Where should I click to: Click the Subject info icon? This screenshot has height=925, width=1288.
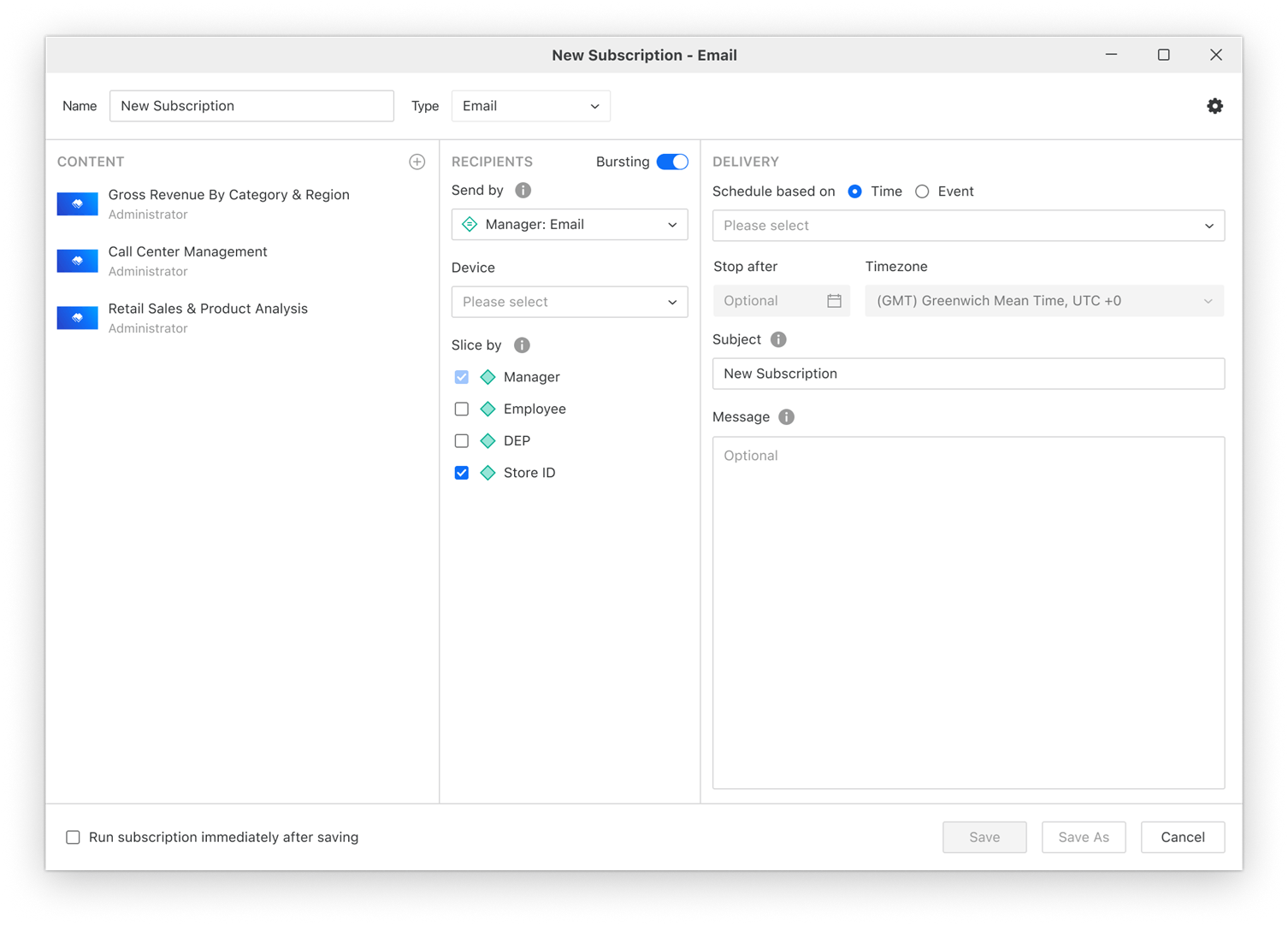778,339
